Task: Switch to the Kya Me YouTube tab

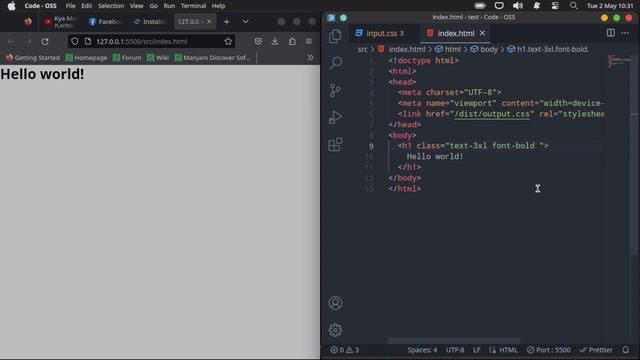Action: [60, 22]
